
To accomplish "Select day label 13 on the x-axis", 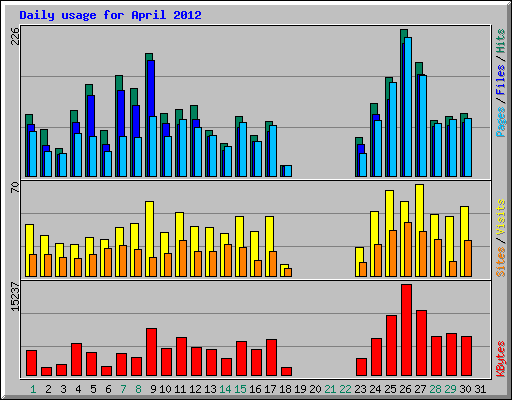I will pos(210,389).
